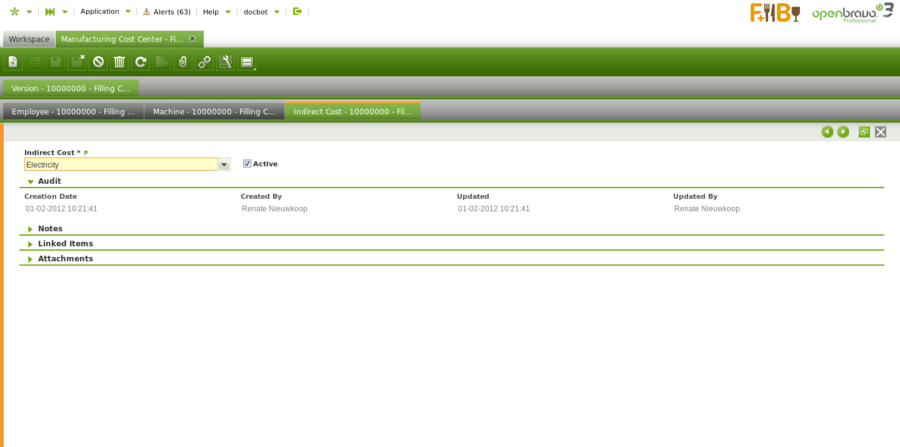Switch to the Machine tab
The image size is (900, 447).
[x=213, y=112]
